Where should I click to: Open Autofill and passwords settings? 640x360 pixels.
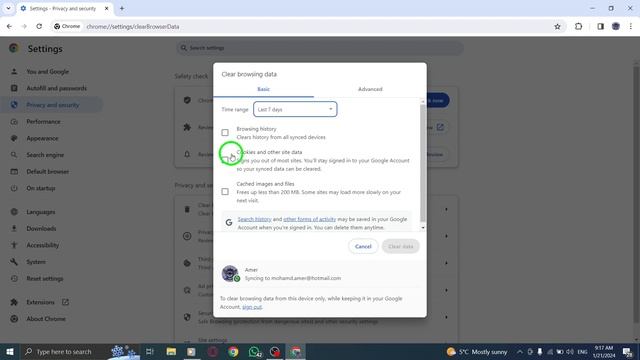click(x=56, y=88)
